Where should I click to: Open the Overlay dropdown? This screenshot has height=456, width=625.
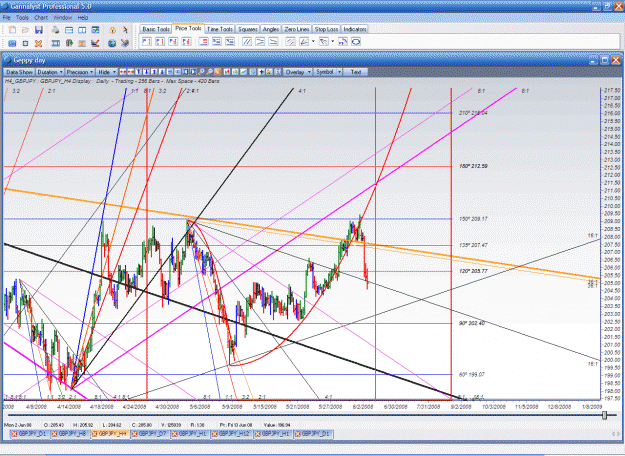[x=298, y=72]
